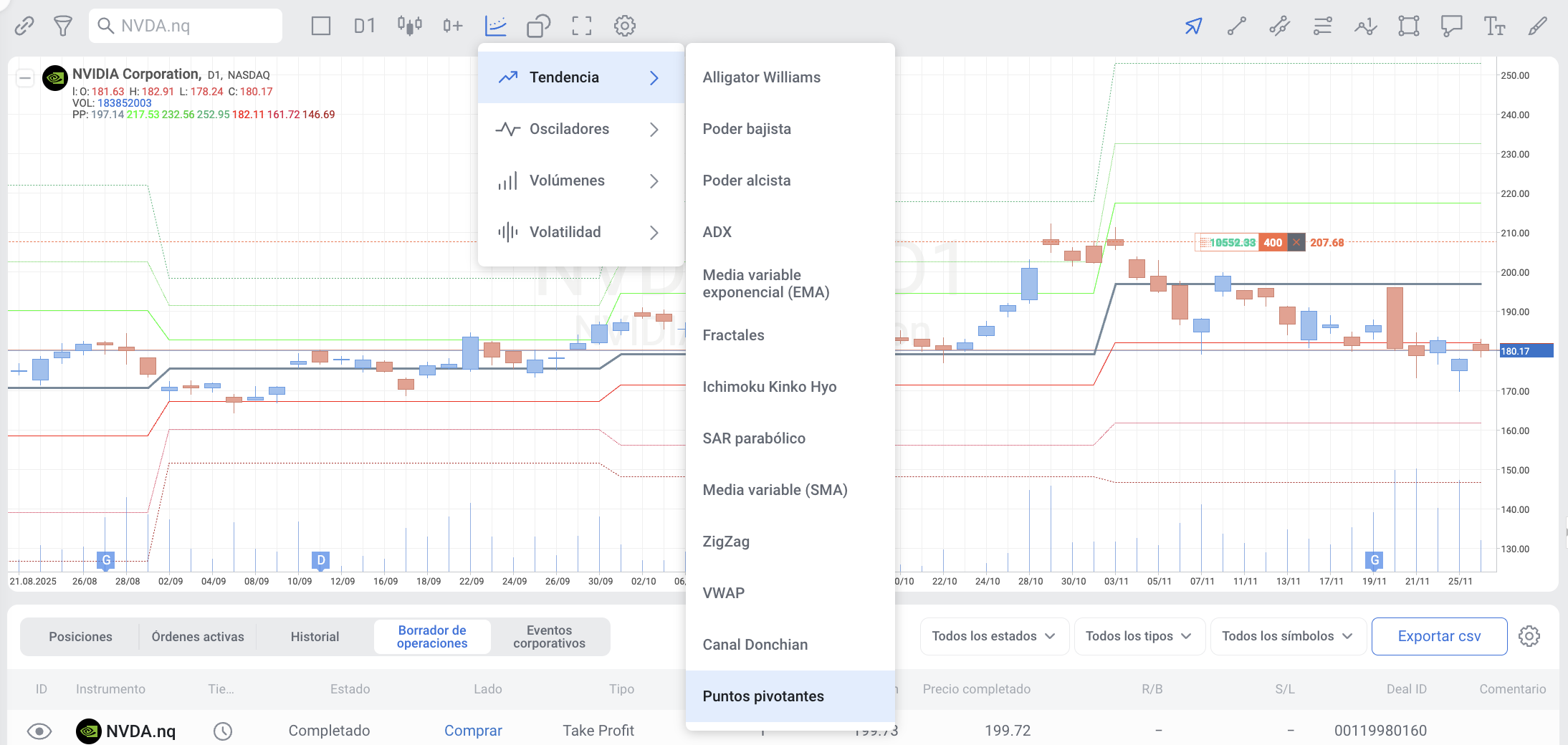Select the pencil brush drawing tool
This screenshot has height=745, width=1568.
pyautogui.click(x=1538, y=27)
